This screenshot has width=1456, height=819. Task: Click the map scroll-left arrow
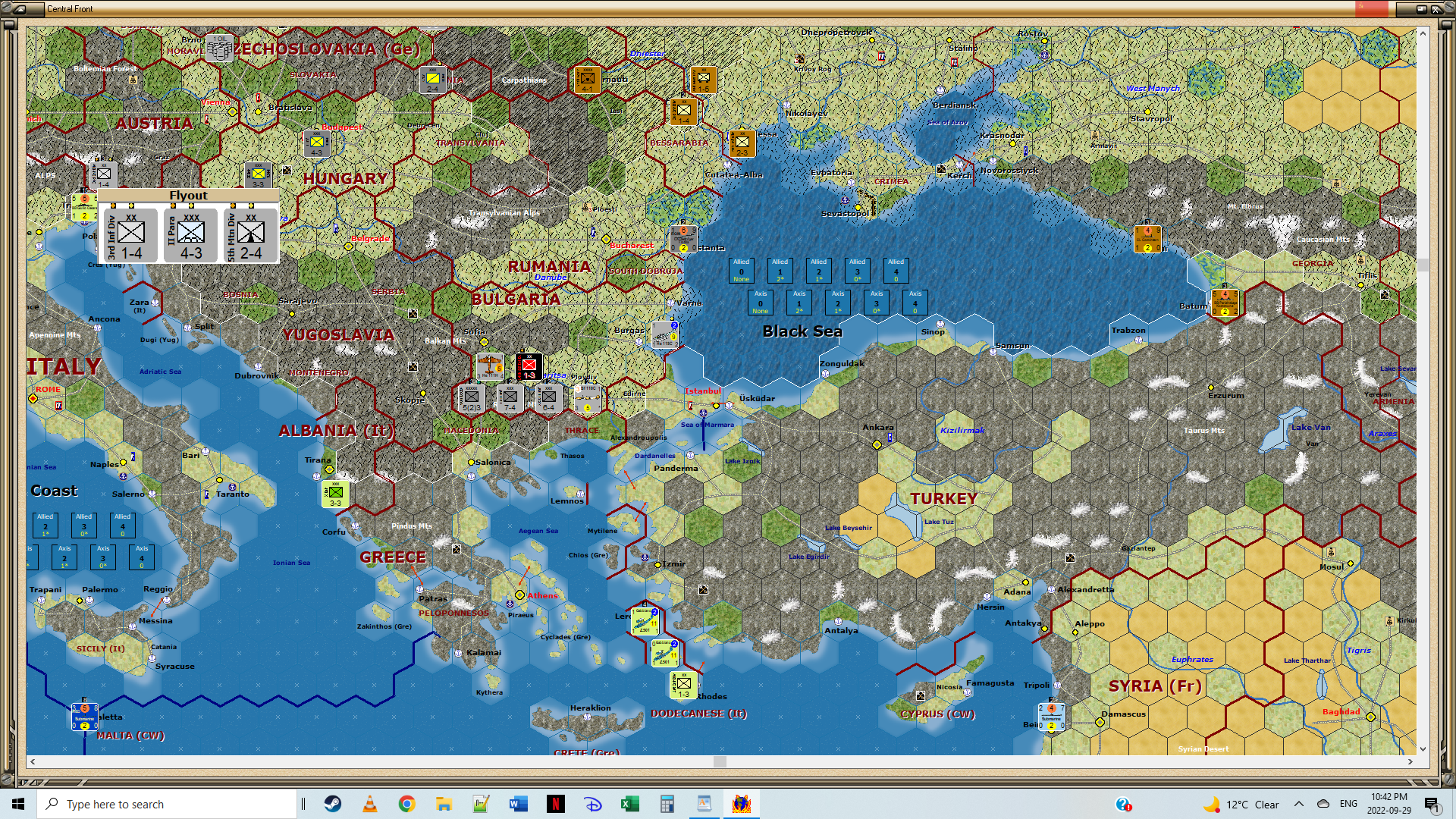point(32,761)
